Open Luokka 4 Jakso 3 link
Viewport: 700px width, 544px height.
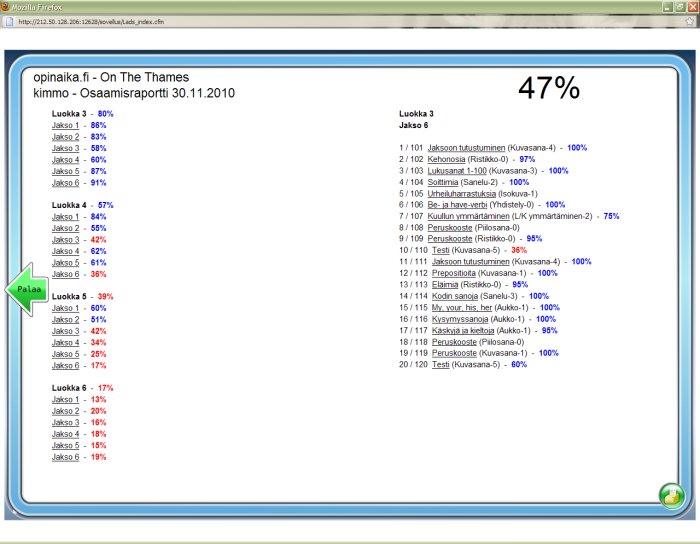click(x=65, y=240)
